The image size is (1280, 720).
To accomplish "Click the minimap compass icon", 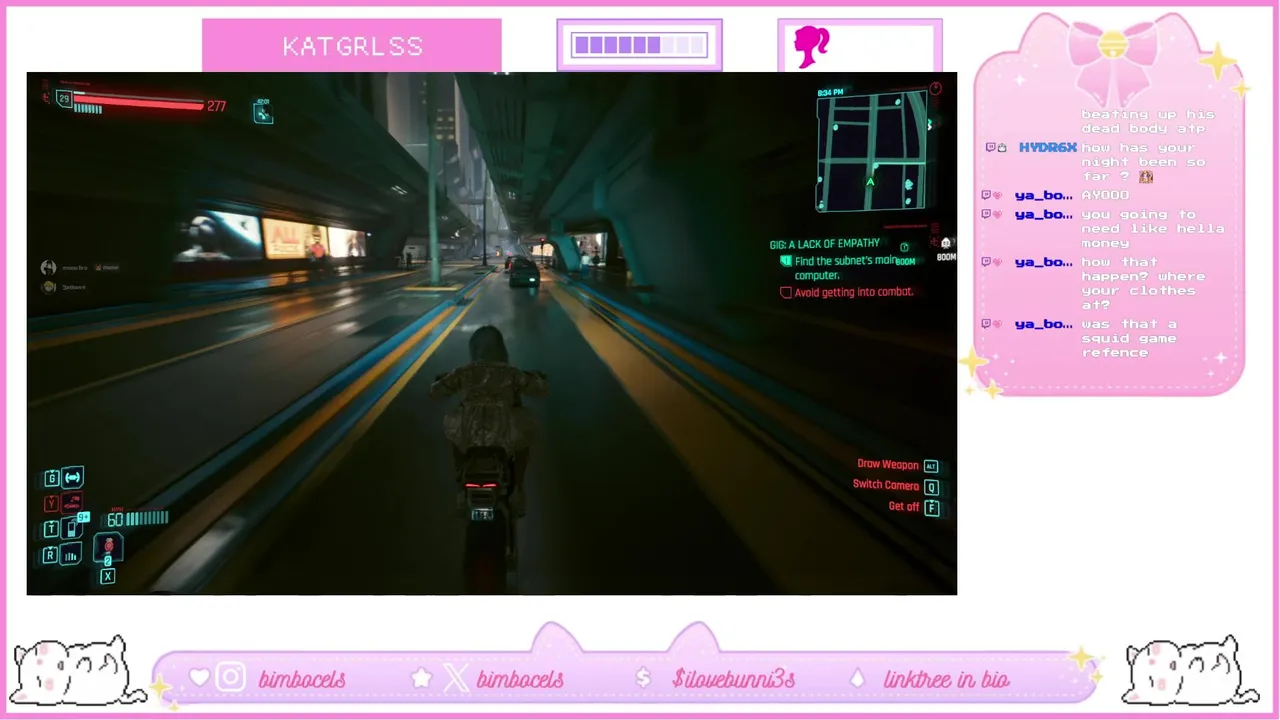I will (x=935, y=89).
